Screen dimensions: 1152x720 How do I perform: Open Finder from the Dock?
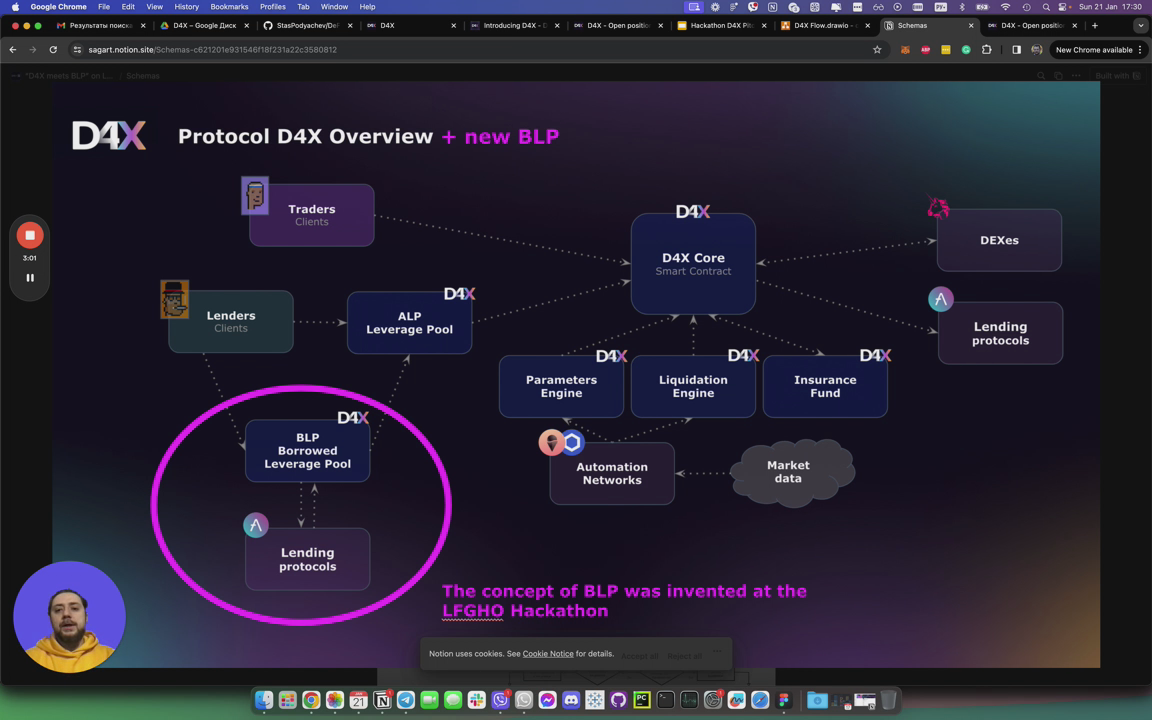(x=264, y=700)
